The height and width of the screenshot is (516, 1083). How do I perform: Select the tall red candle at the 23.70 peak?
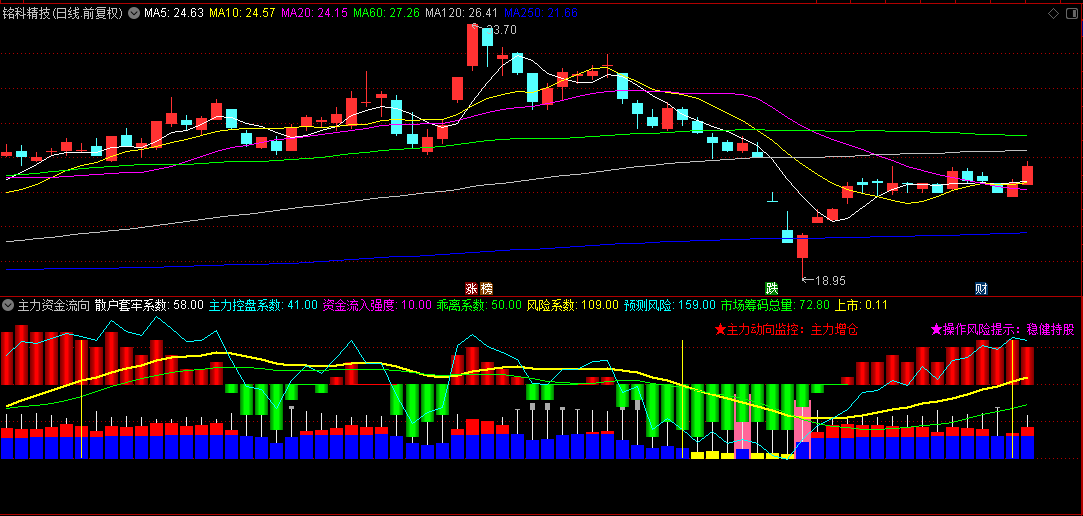pos(472,45)
